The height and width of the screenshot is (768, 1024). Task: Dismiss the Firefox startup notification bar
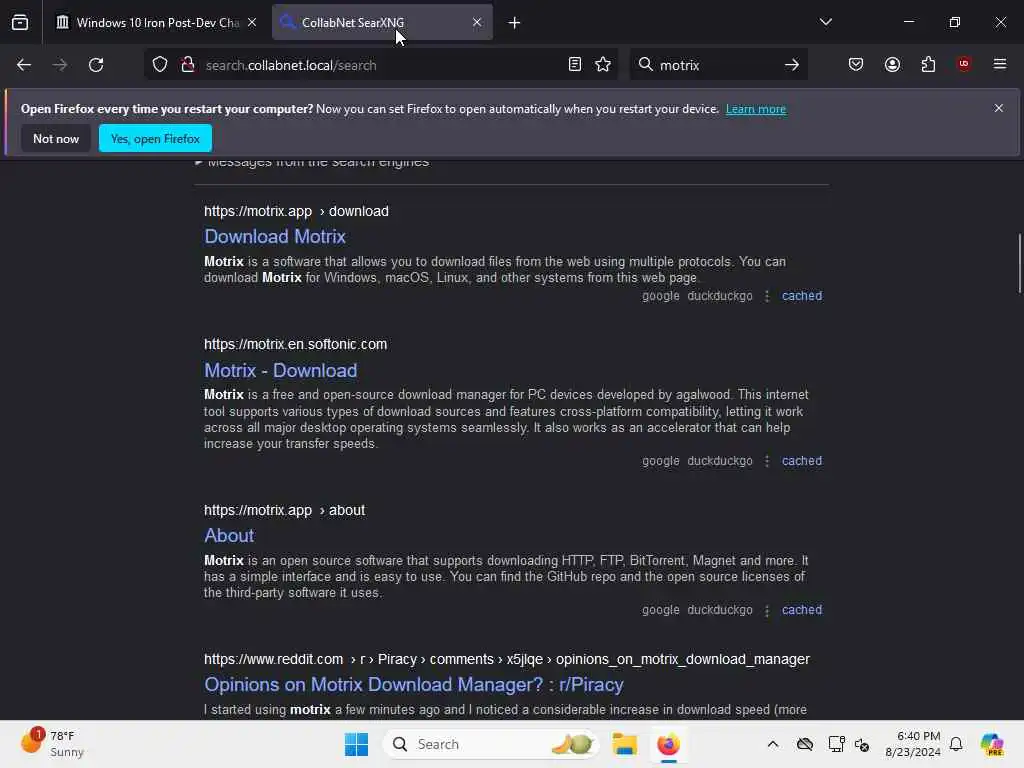coord(999,108)
